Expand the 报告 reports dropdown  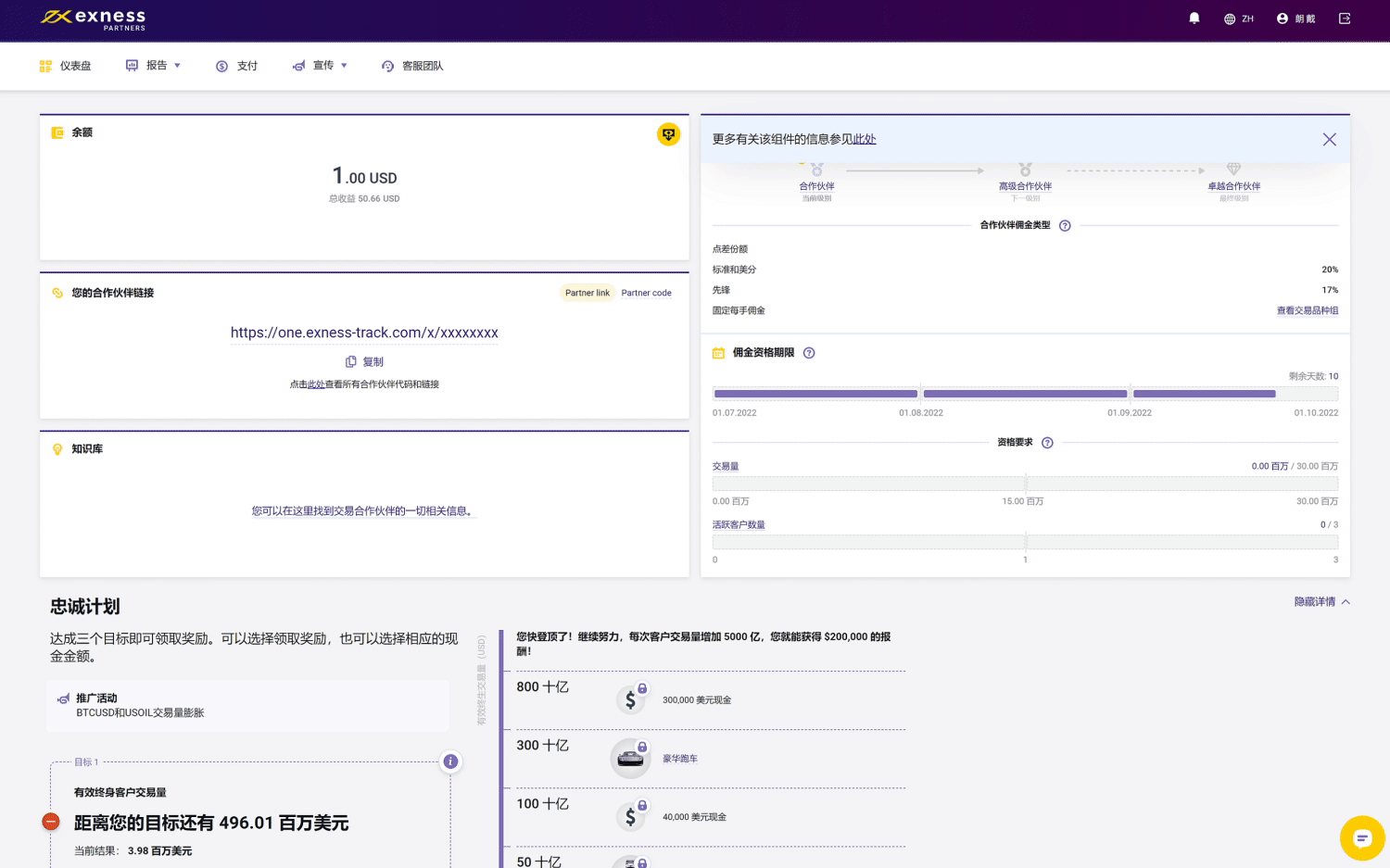pos(154,66)
